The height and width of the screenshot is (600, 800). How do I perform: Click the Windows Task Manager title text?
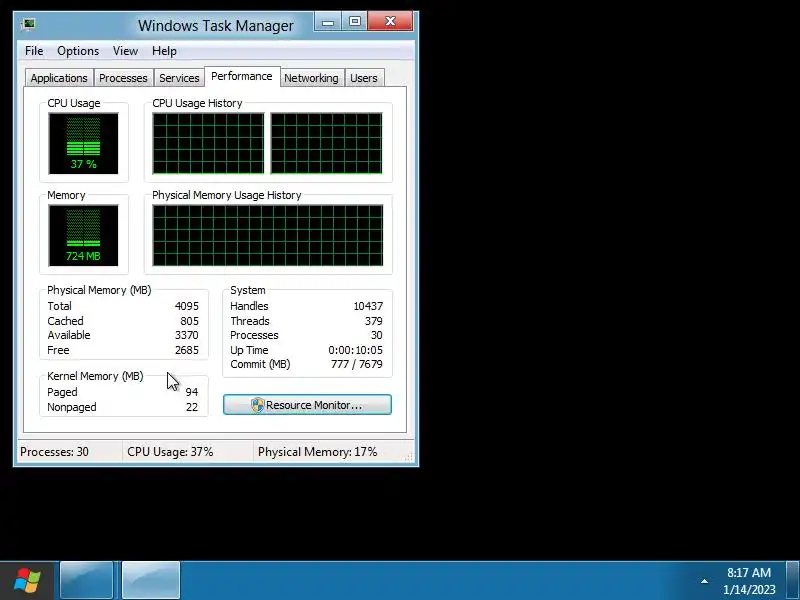pos(216,26)
